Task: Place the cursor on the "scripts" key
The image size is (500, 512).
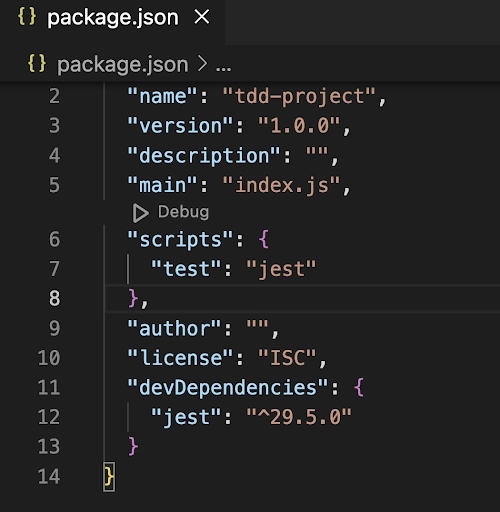Action: (180, 240)
